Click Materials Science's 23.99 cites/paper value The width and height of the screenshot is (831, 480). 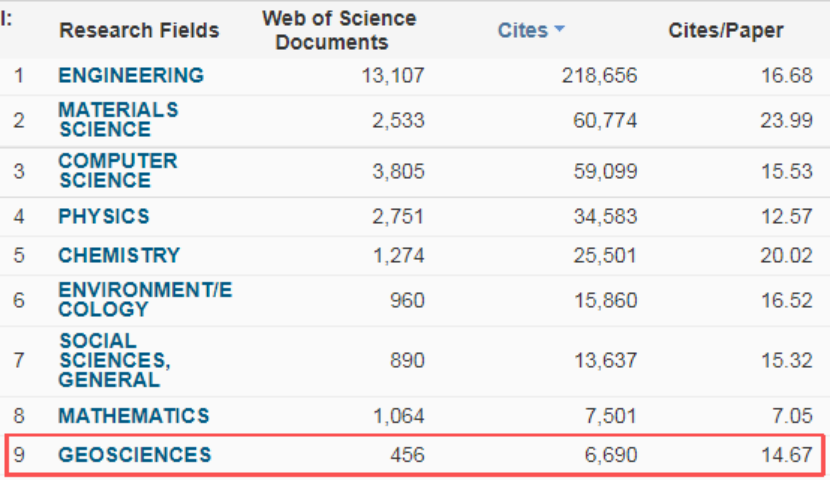click(786, 120)
